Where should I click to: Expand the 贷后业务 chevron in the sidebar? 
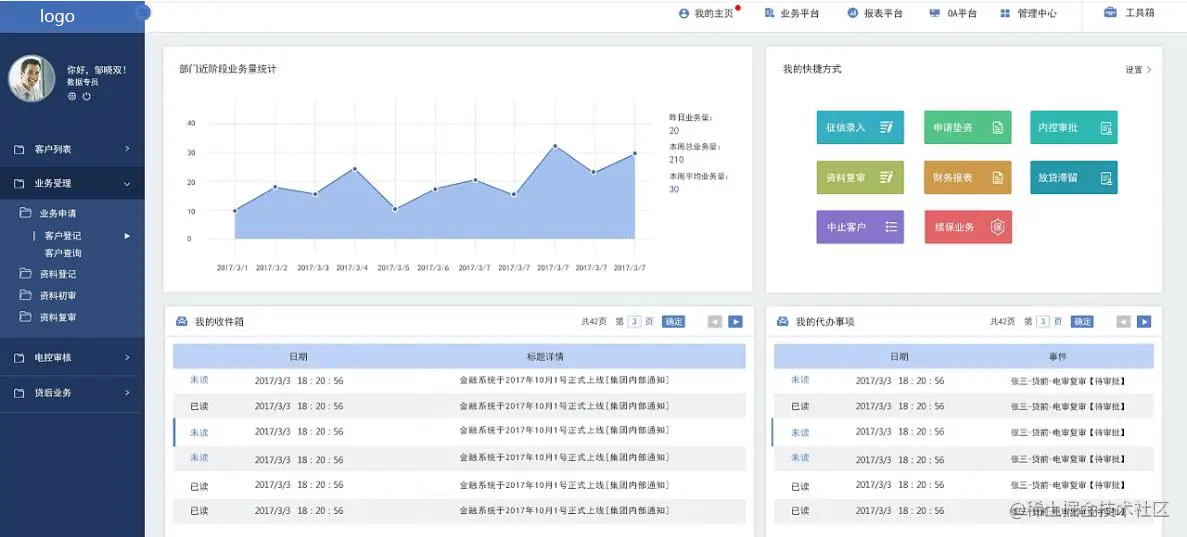click(127, 392)
